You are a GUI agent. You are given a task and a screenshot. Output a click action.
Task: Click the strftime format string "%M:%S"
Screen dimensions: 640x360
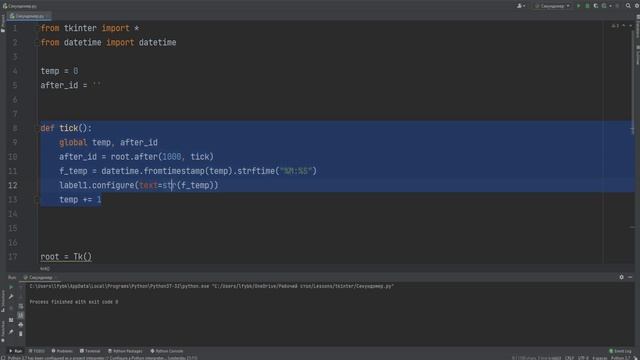click(x=296, y=171)
